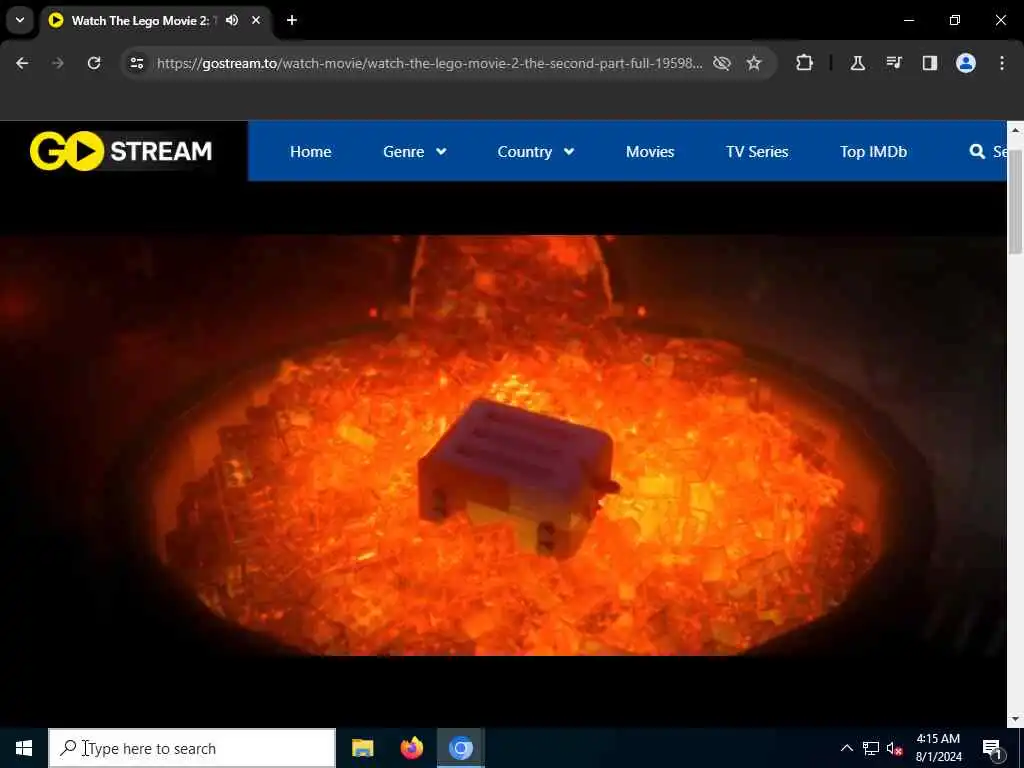Viewport: 1024px width, 768px height.
Task: Click the tracking protection eye icon
Action: point(722,63)
